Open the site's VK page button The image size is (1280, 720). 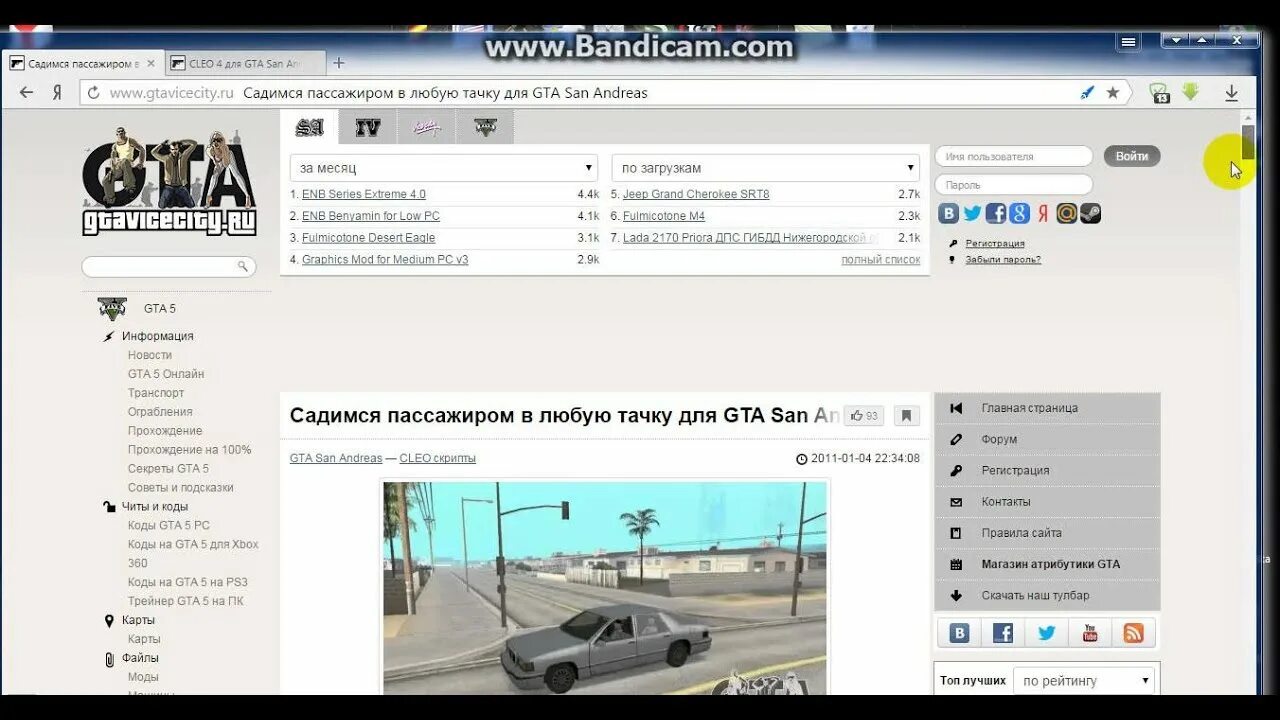[959, 633]
